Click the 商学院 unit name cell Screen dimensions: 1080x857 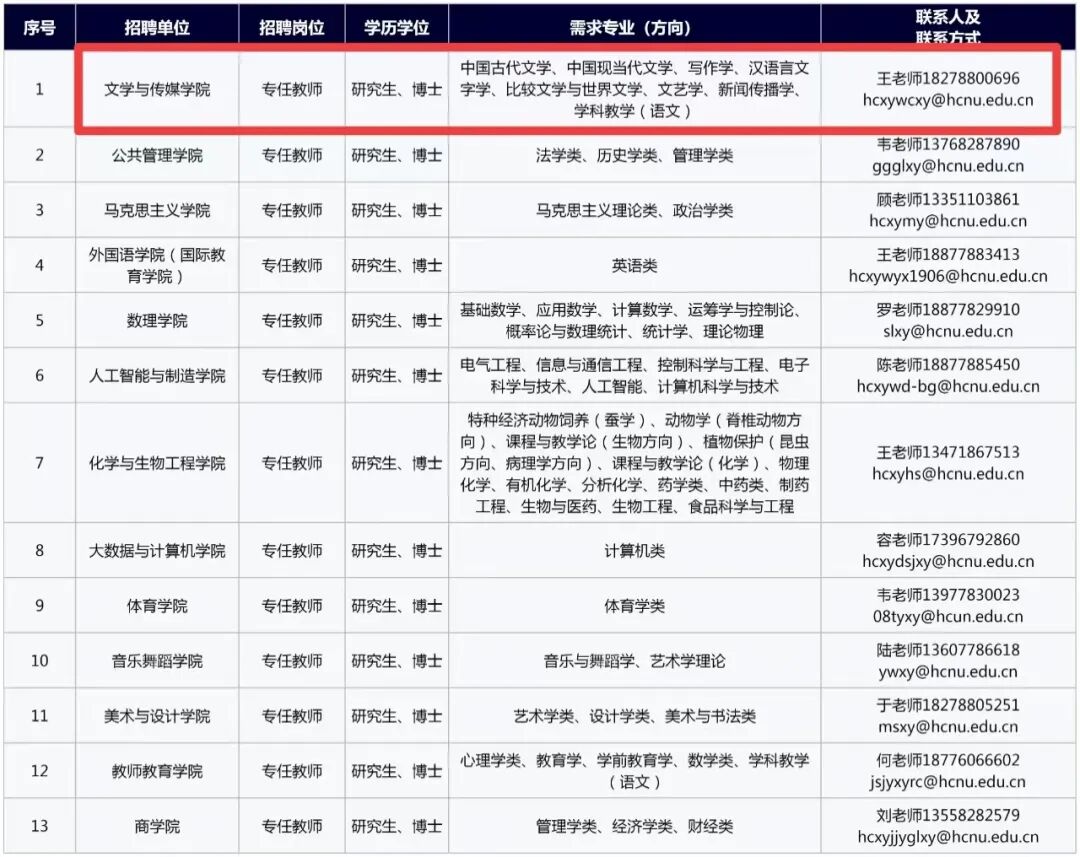coord(157,826)
